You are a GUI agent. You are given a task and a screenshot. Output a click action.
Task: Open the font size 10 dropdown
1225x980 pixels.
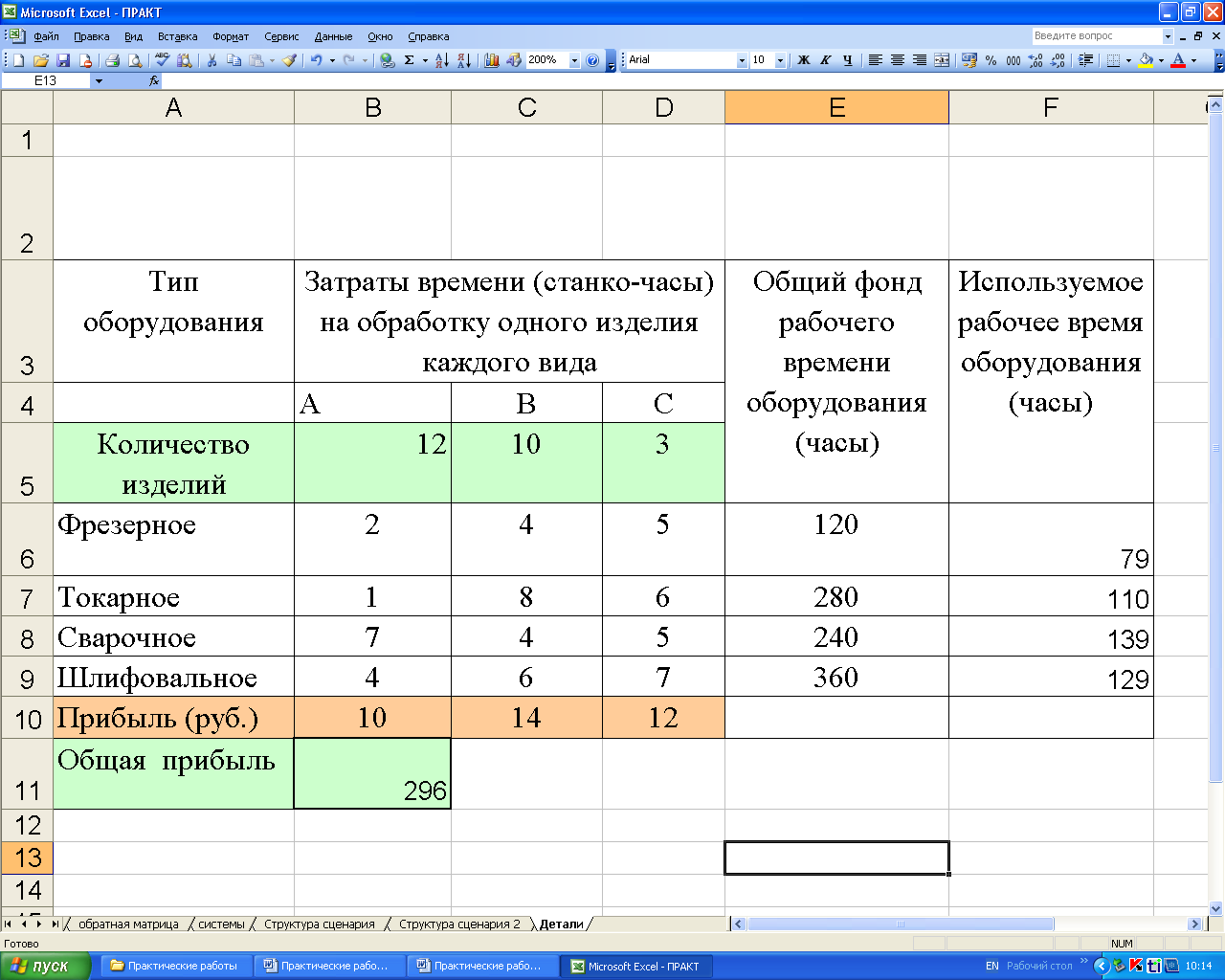pyautogui.click(x=780, y=60)
